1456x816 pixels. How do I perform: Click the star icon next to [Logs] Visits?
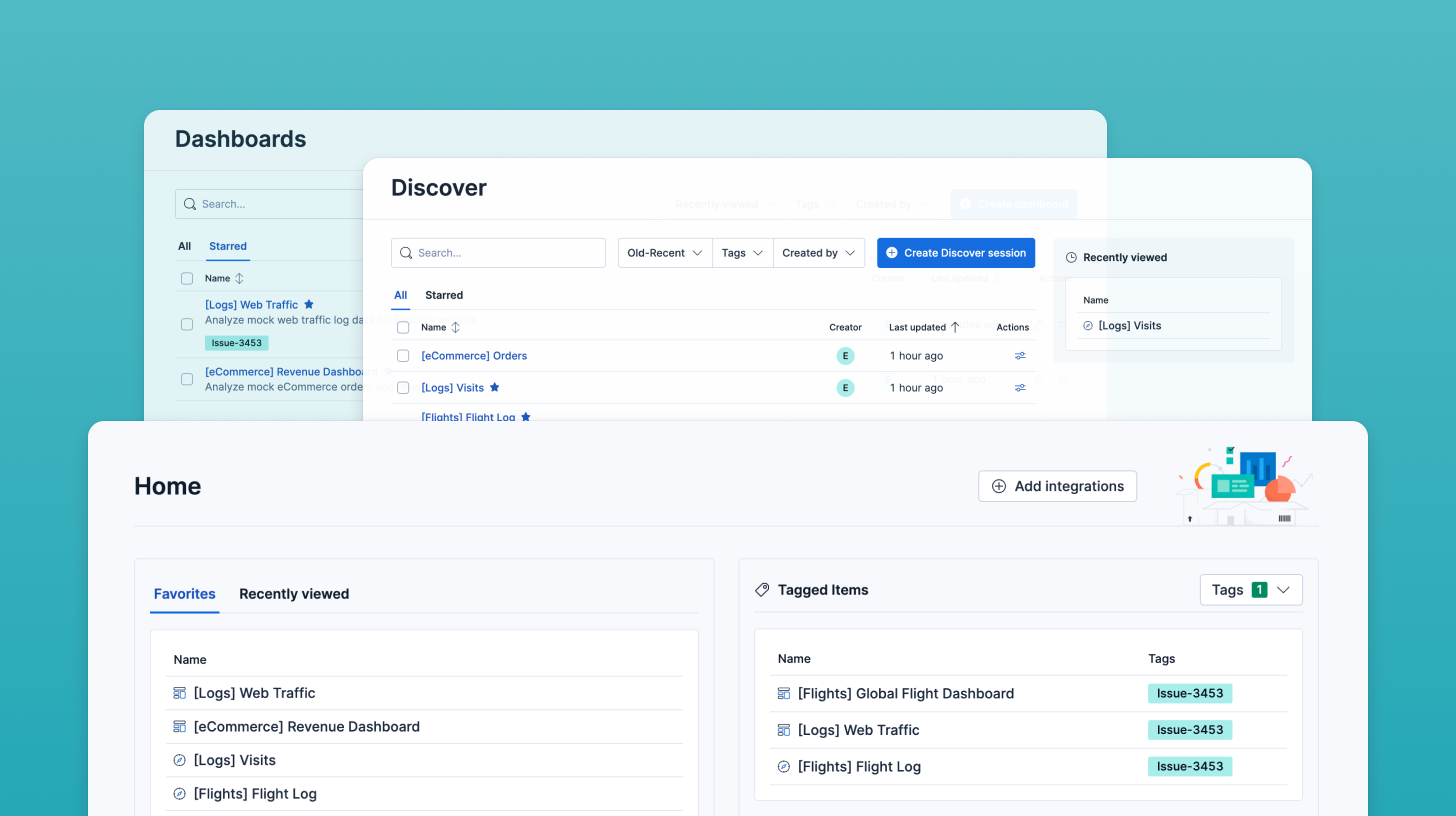[494, 387]
